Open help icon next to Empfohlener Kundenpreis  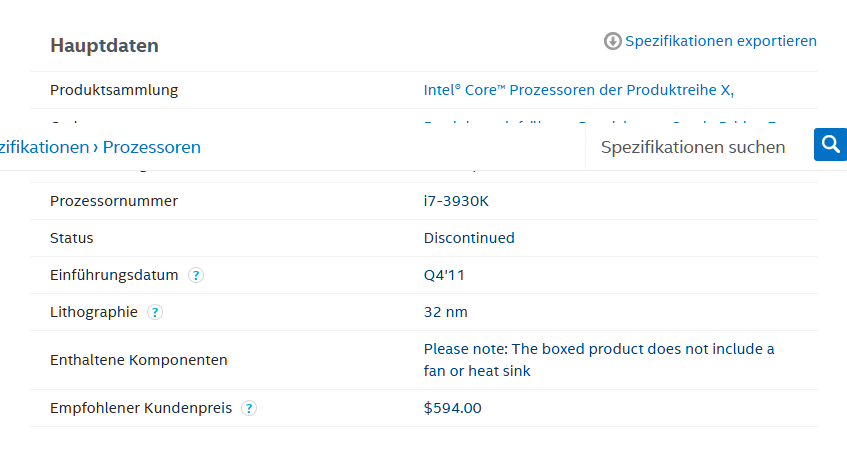[x=249, y=408]
